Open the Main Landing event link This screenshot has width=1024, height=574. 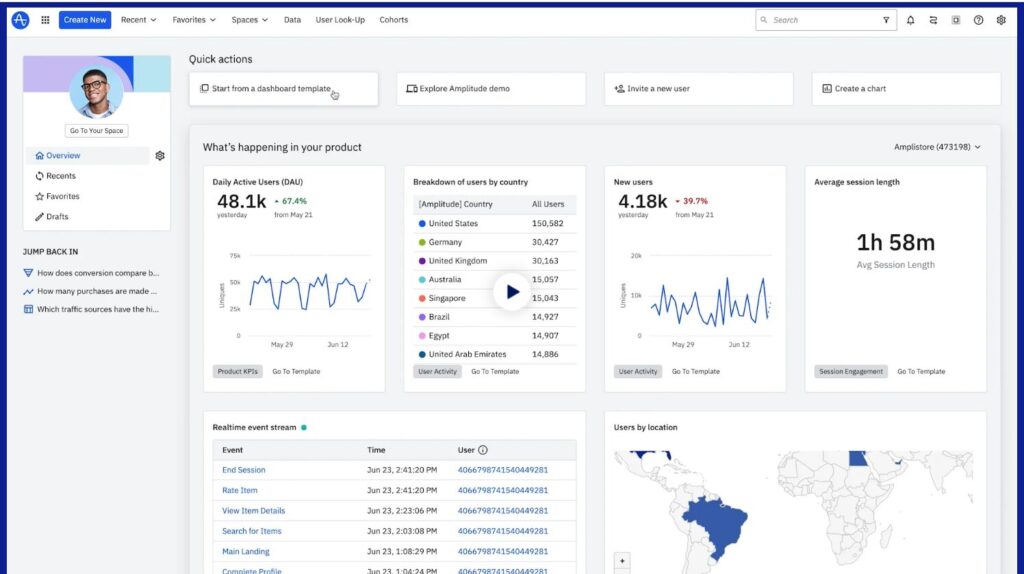[x=246, y=552]
